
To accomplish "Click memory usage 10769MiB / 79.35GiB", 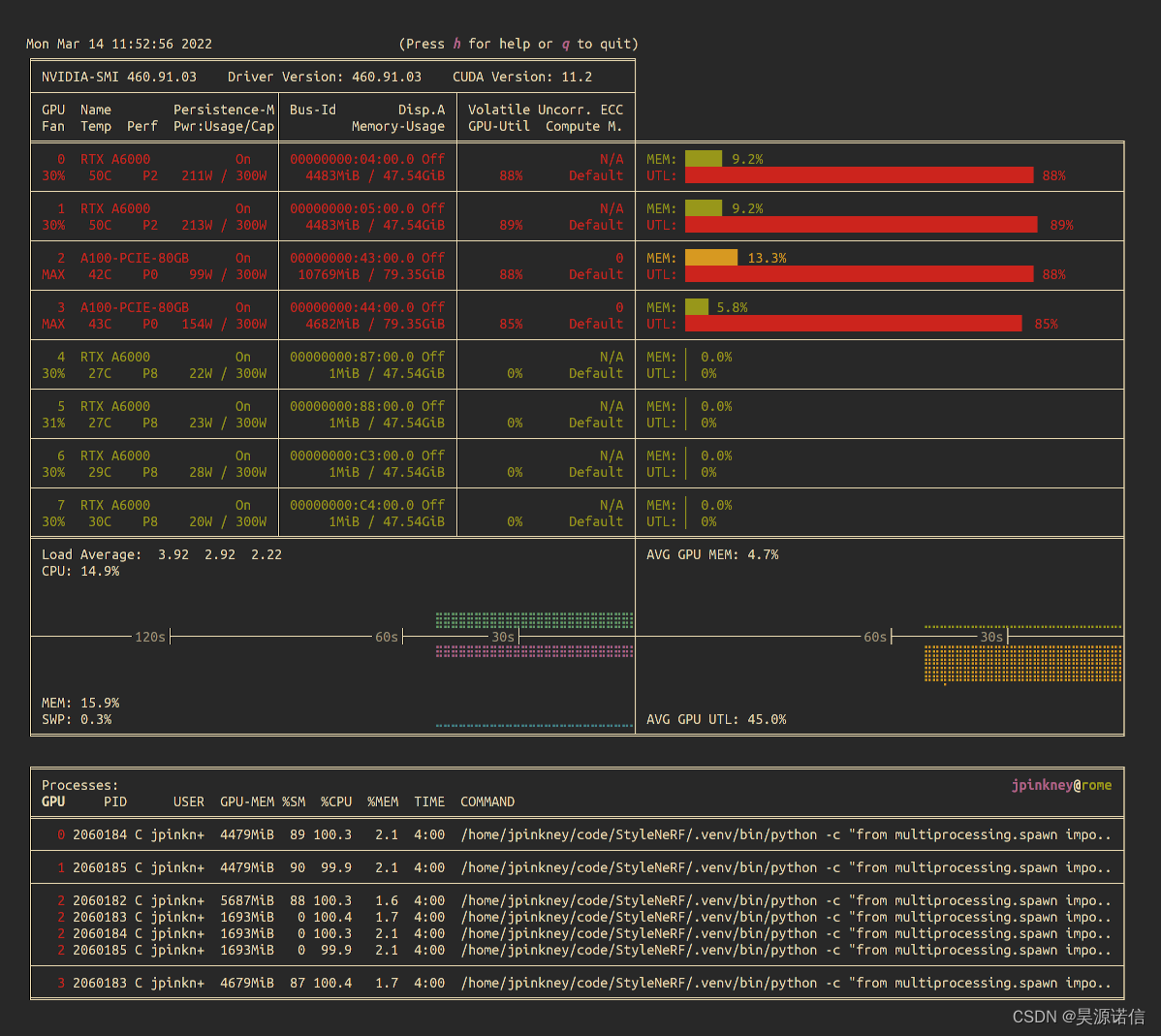I will point(371,274).
